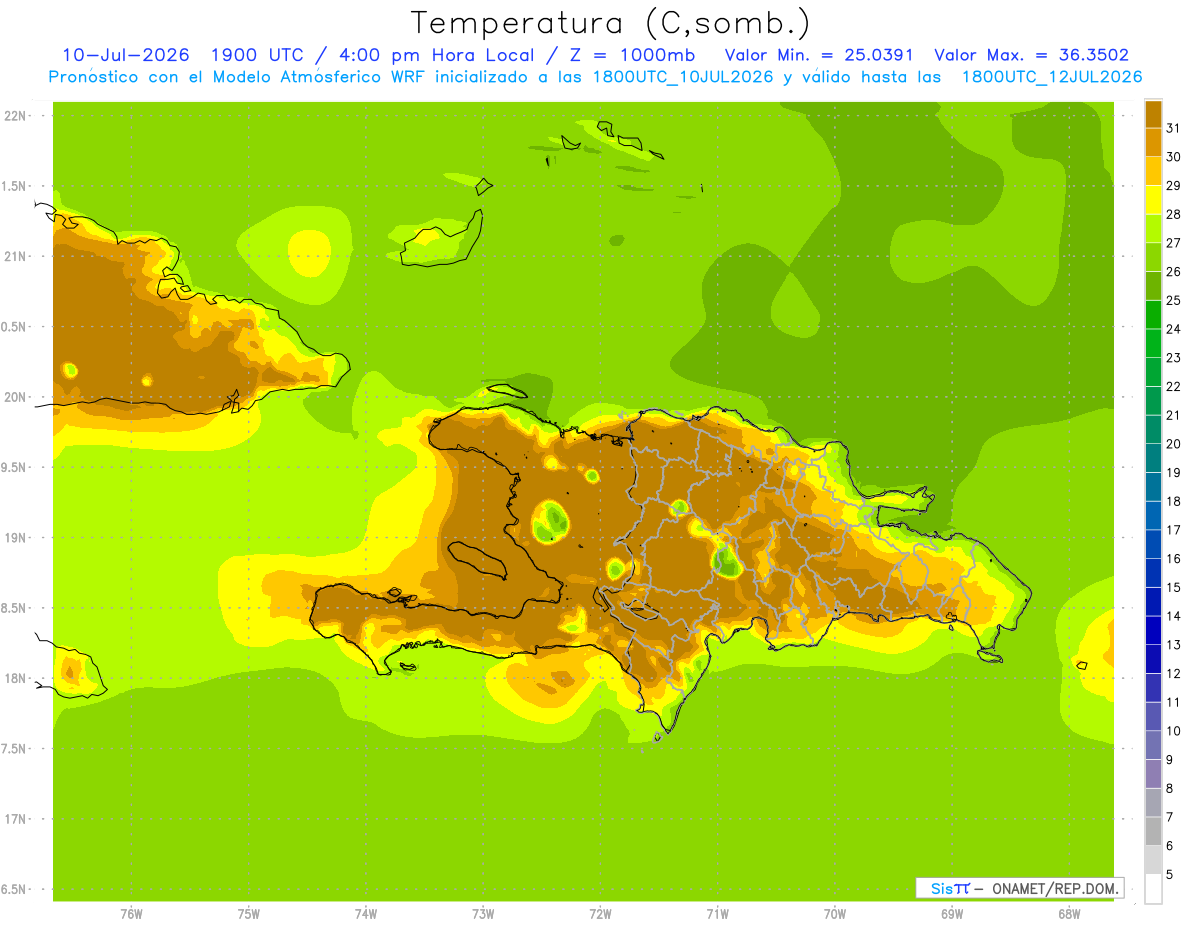Screen dimensions: 1200x927
Task: Select the '1800UTC_10JUL2026' initialization time
Action: tap(682, 77)
